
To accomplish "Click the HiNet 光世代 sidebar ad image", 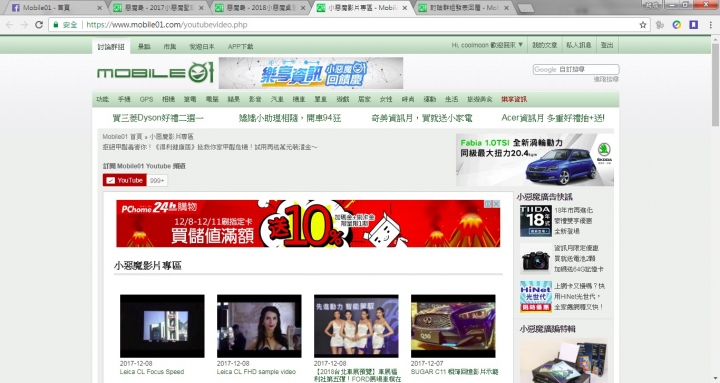I will click(x=535, y=297).
